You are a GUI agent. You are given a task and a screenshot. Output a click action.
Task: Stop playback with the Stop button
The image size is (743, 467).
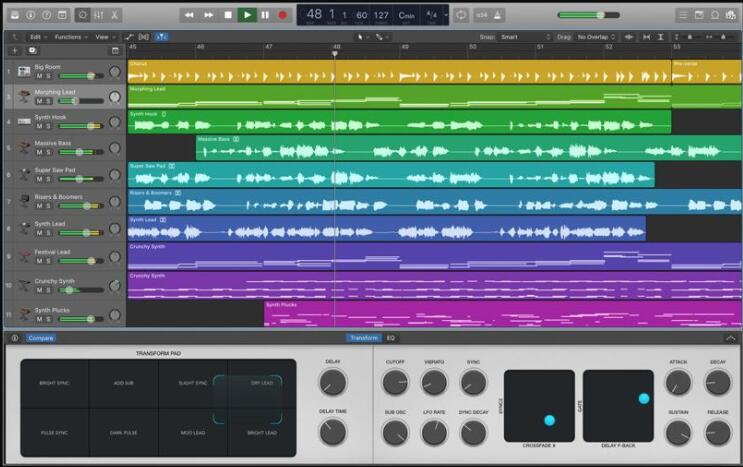tap(228, 15)
